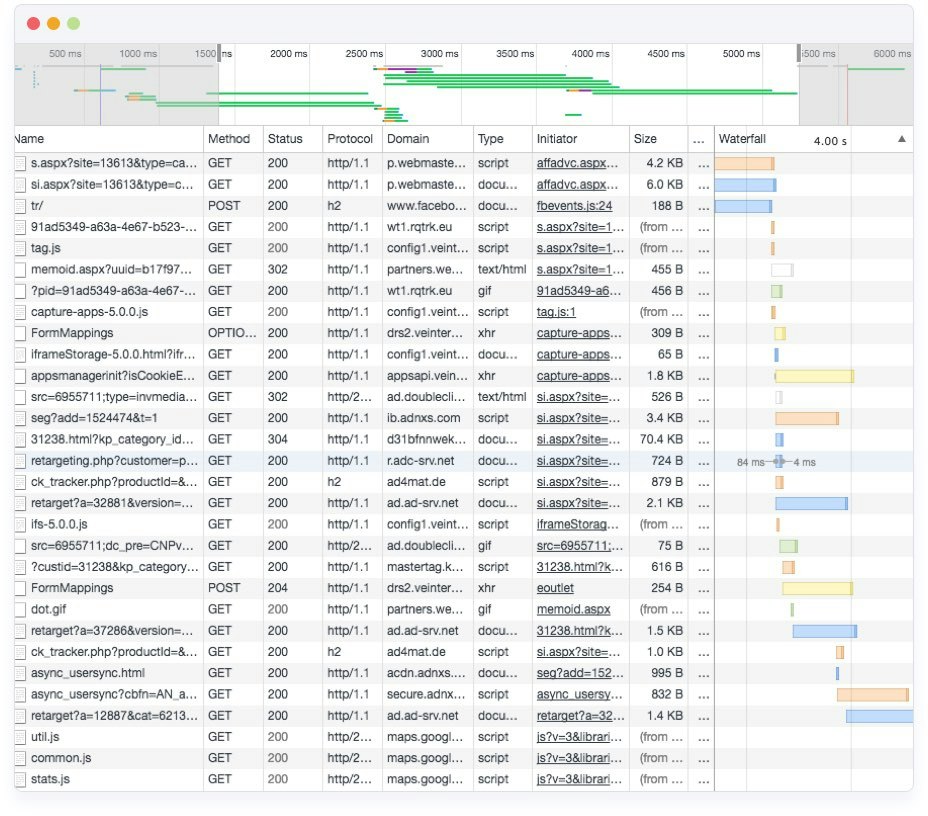Open async_usersy... initiator link
This screenshot has height=816, width=928.
(579, 695)
